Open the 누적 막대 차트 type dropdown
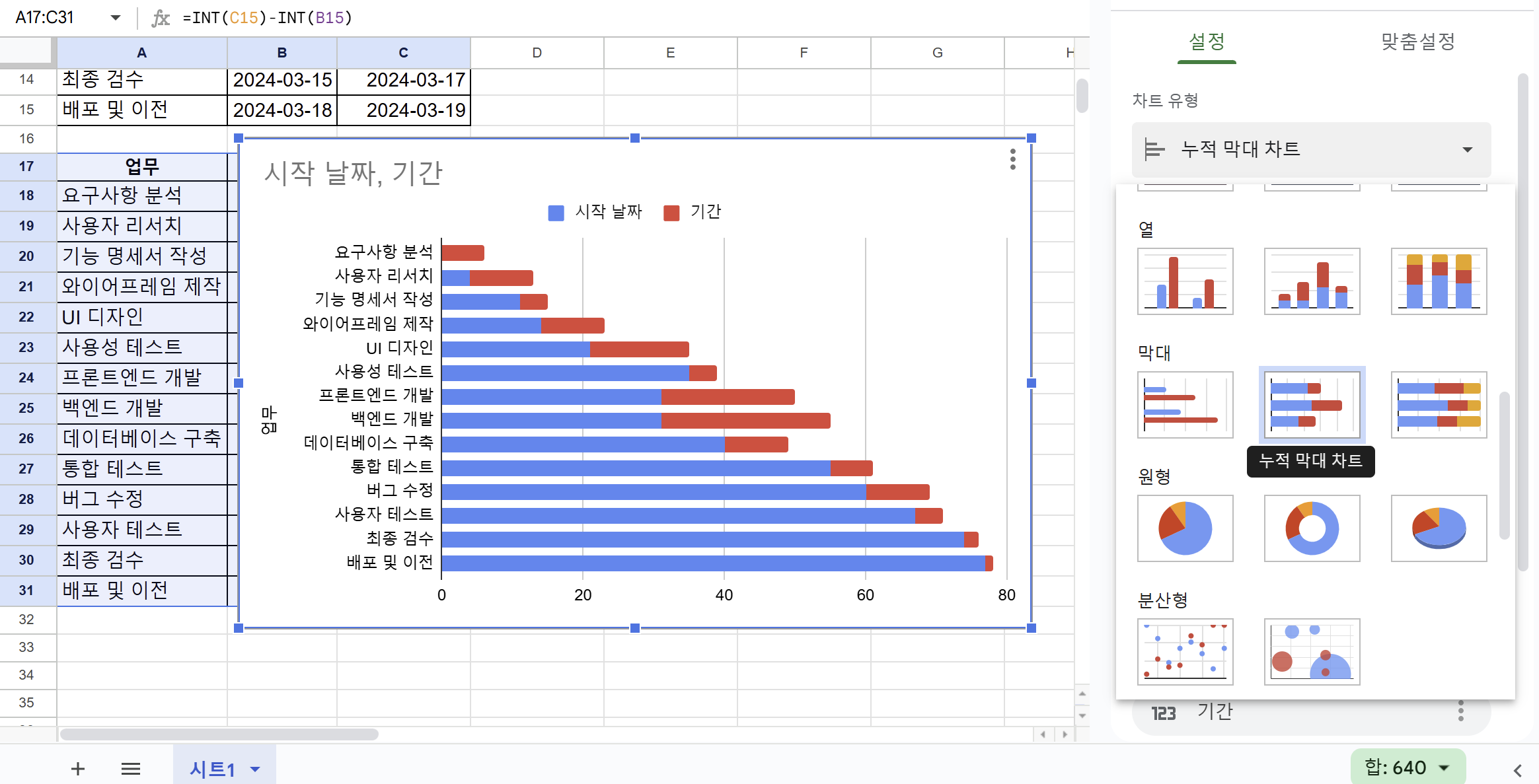Screen dimensions: 1539x784 point(1311,149)
